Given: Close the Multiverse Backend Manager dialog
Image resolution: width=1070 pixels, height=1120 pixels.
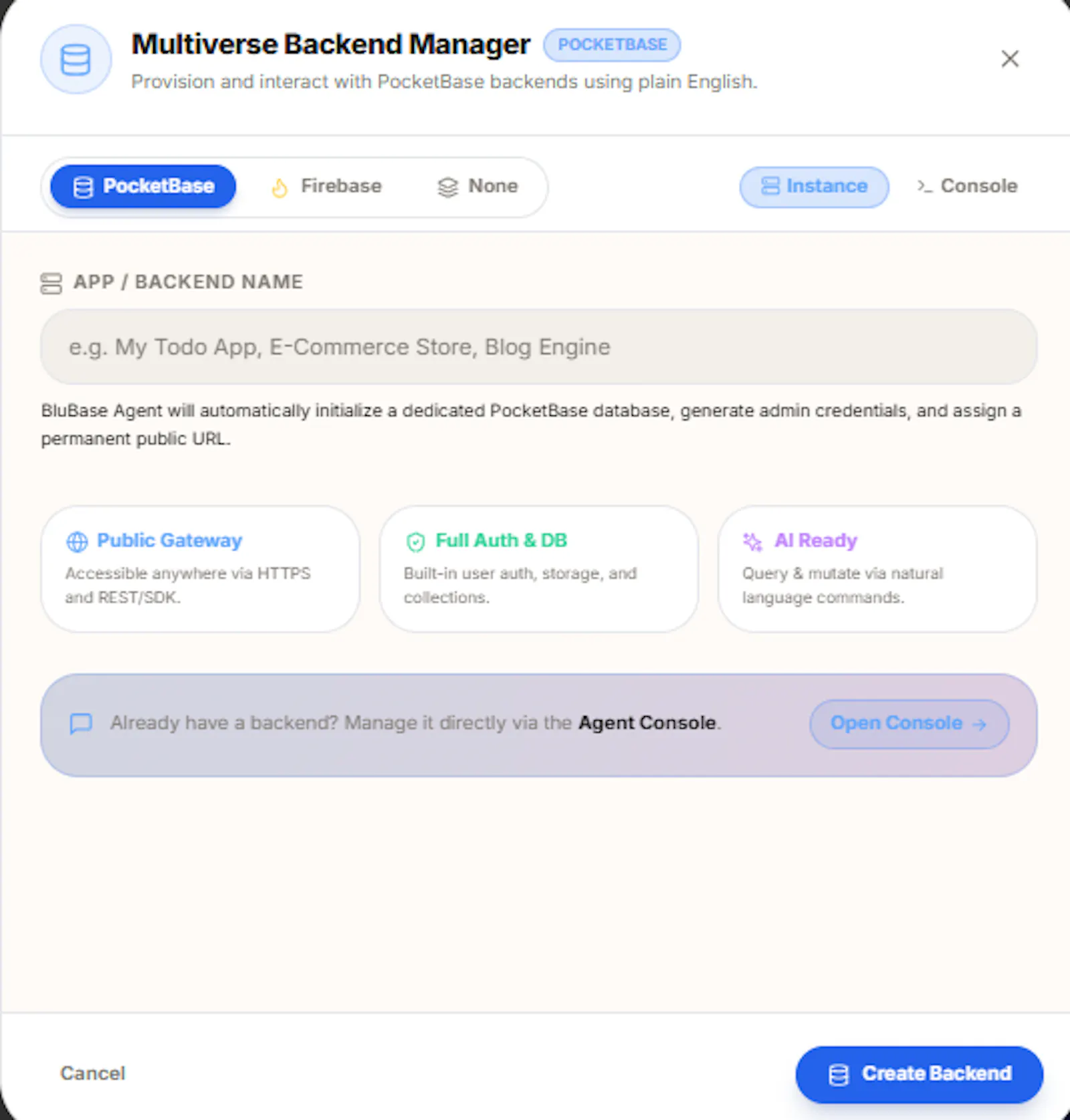Looking at the screenshot, I should (1010, 59).
